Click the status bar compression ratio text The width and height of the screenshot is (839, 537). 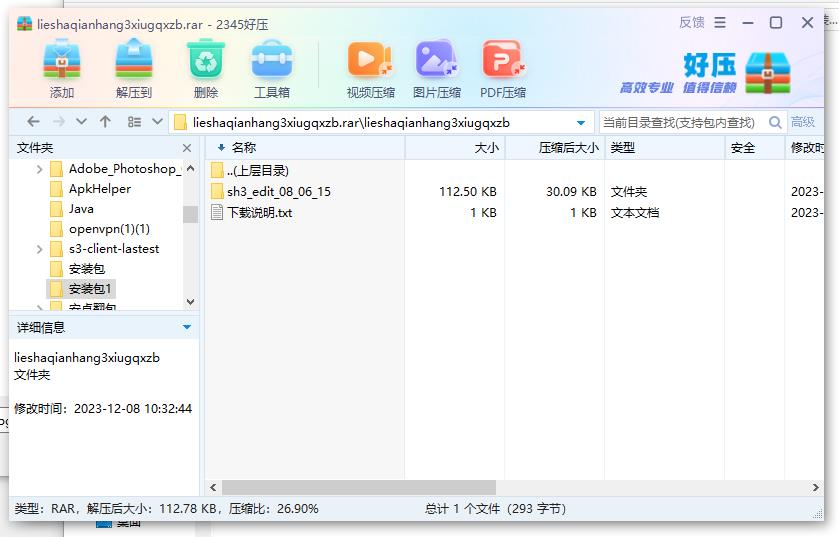(273, 508)
